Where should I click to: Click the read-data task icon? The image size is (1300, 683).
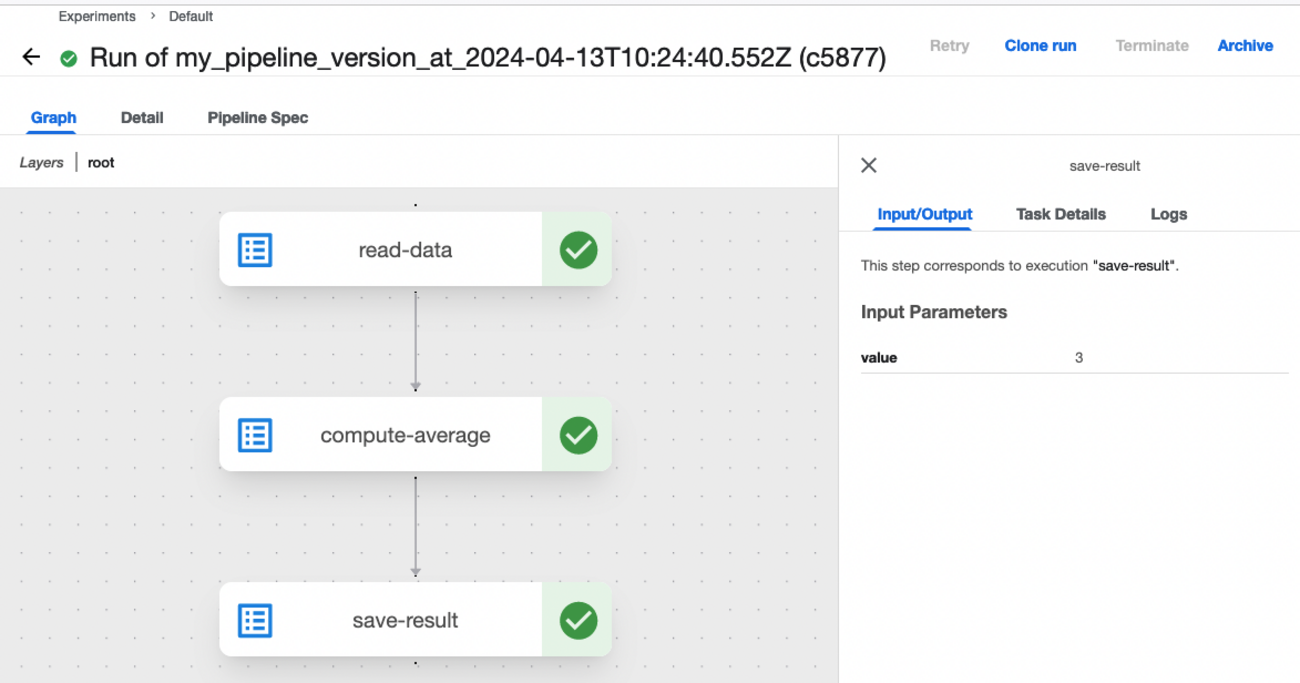pos(256,249)
